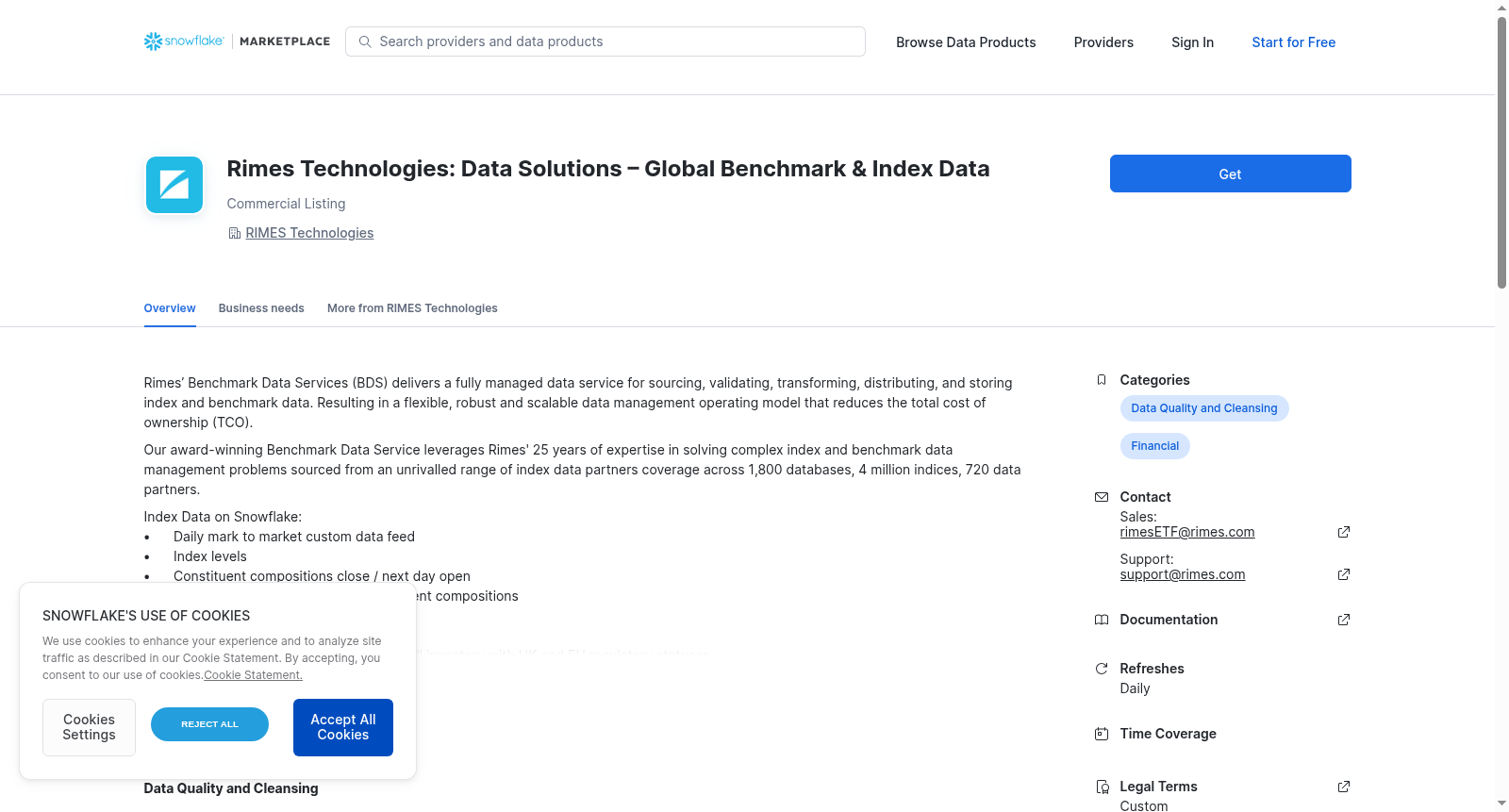
Task: Switch to Business needs tab
Action: point(261,308)
